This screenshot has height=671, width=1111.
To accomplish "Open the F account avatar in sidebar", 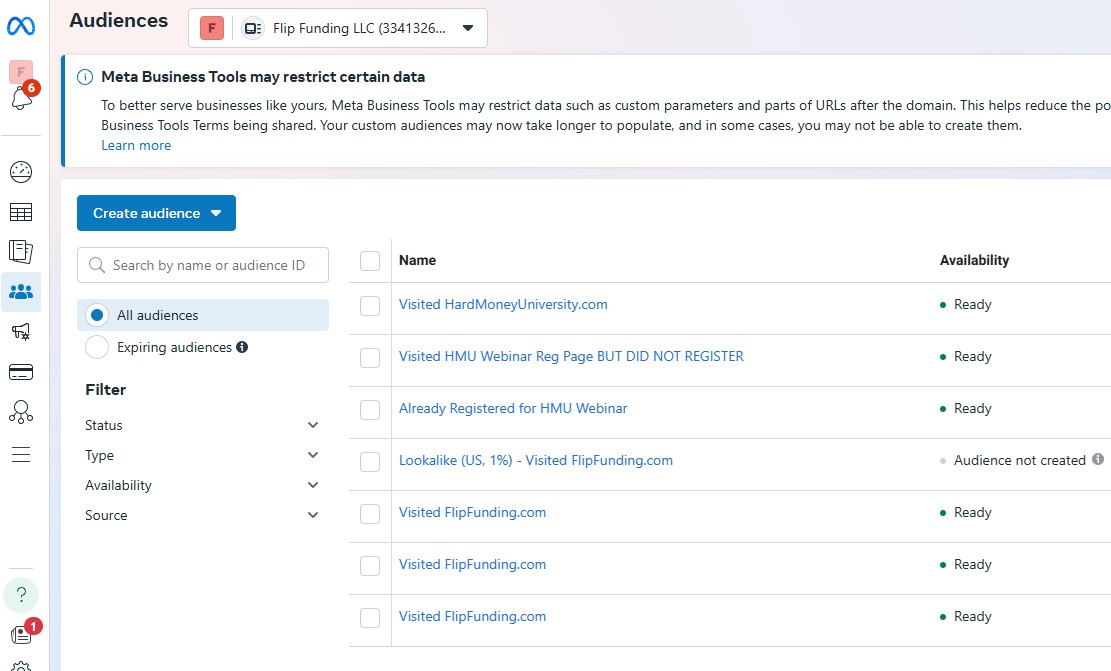I will (21, 72).
